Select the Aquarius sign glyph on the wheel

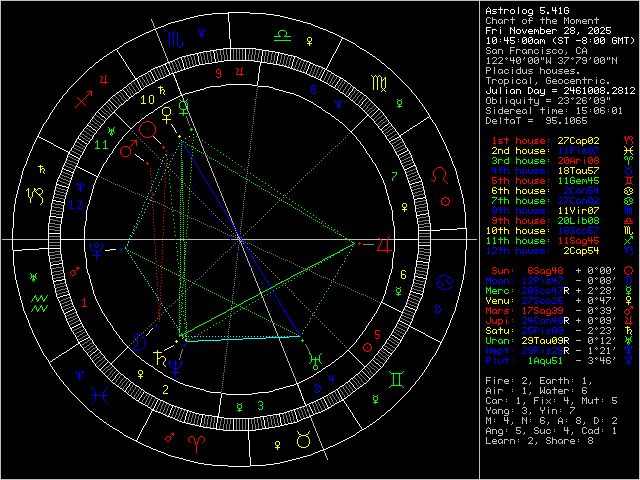40,304
